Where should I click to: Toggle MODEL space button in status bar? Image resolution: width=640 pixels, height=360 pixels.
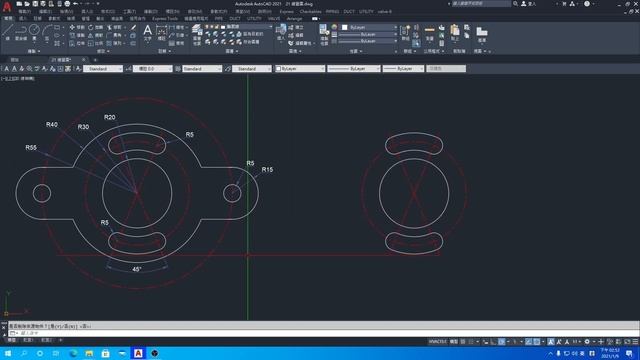453,342
